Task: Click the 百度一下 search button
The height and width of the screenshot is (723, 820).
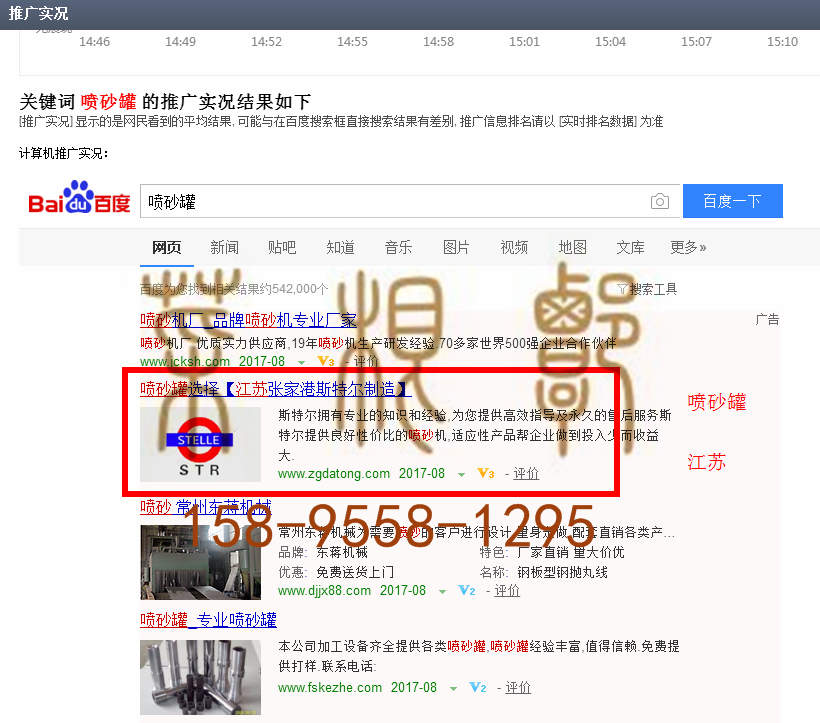Action: (x=732, y=201)
